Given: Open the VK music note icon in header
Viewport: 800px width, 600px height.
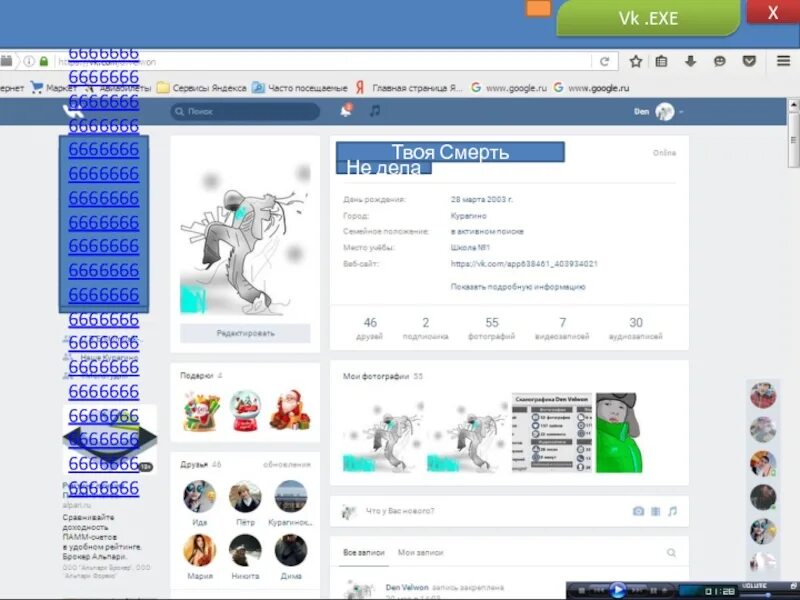Looking at the screenshot, I should pyautogui.click(x=375, y=111).
